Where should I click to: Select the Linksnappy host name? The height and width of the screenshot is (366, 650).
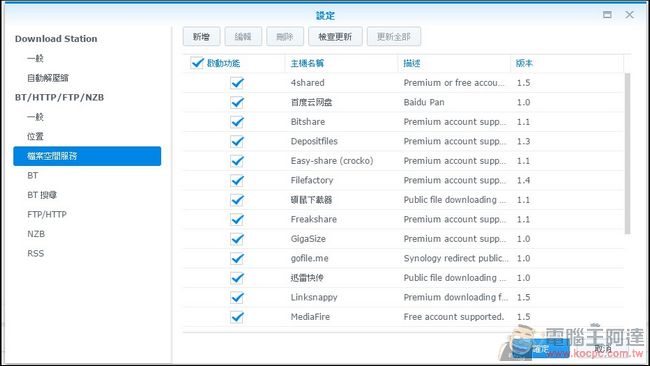[314, 297]
